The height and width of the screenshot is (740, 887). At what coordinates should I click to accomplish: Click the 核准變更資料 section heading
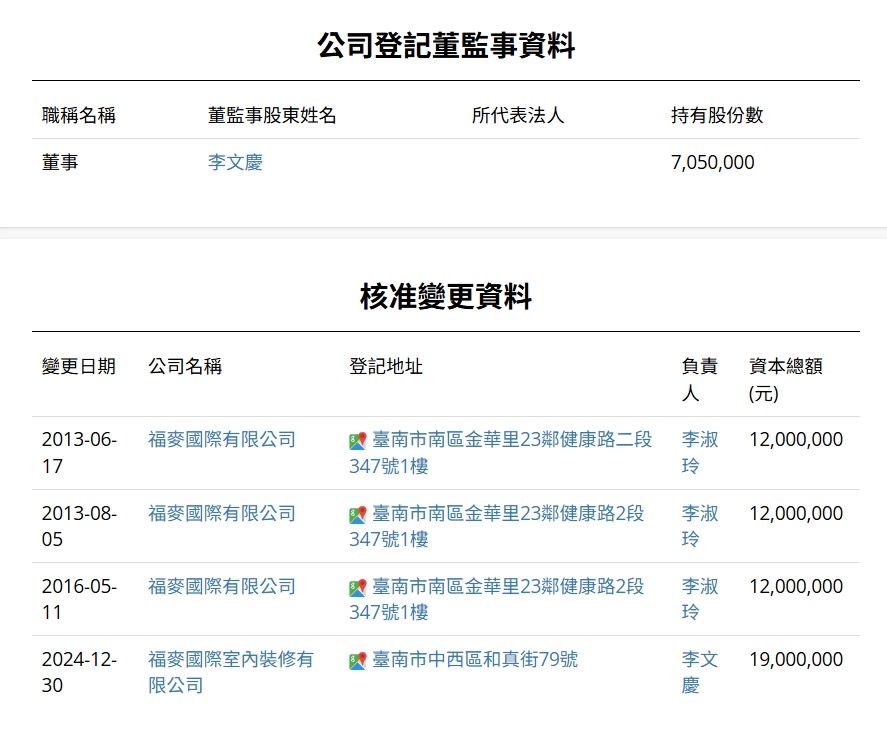pyautogui.click(x=445, y=296)
